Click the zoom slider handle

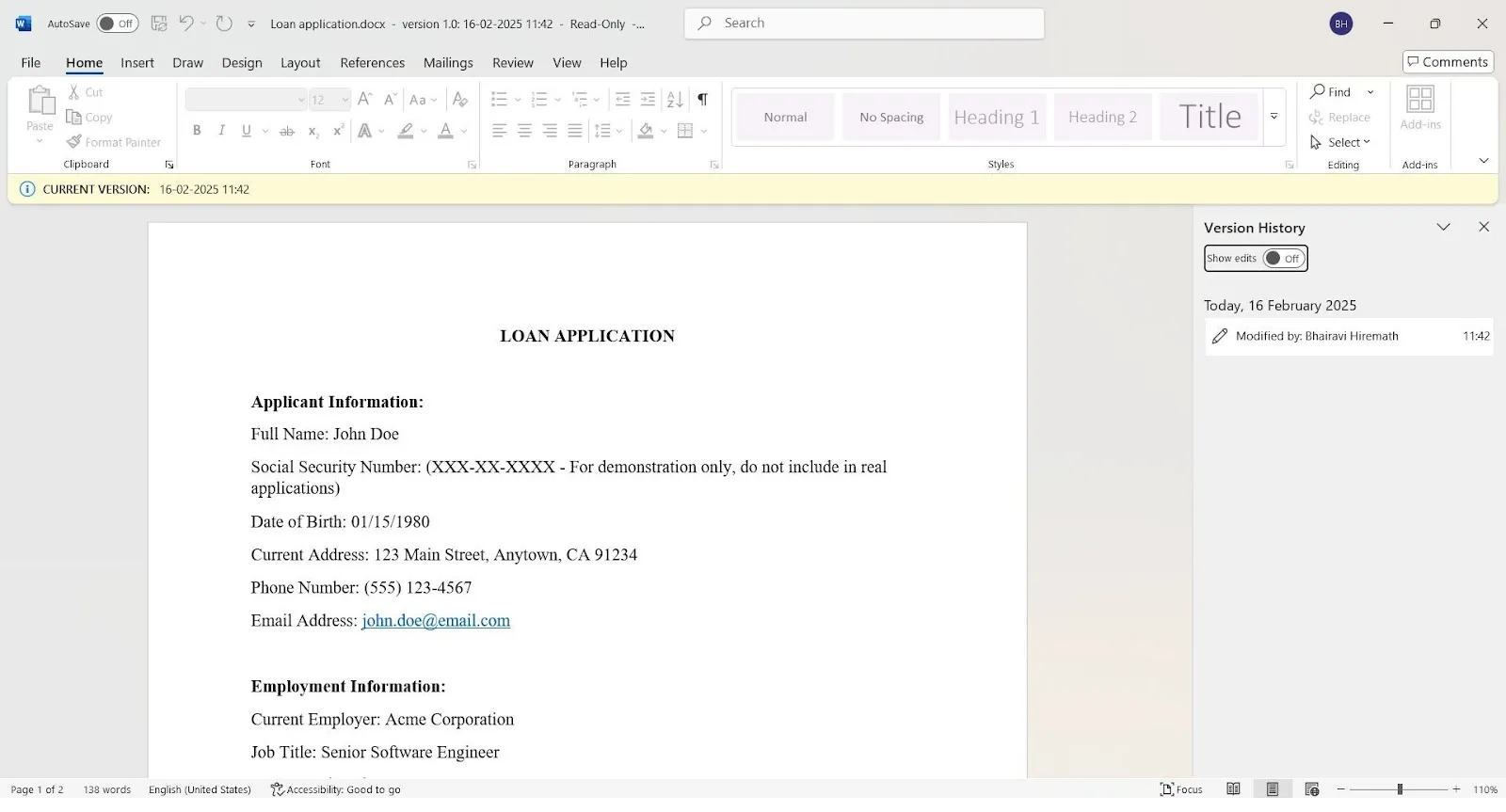coord(1400,789)
